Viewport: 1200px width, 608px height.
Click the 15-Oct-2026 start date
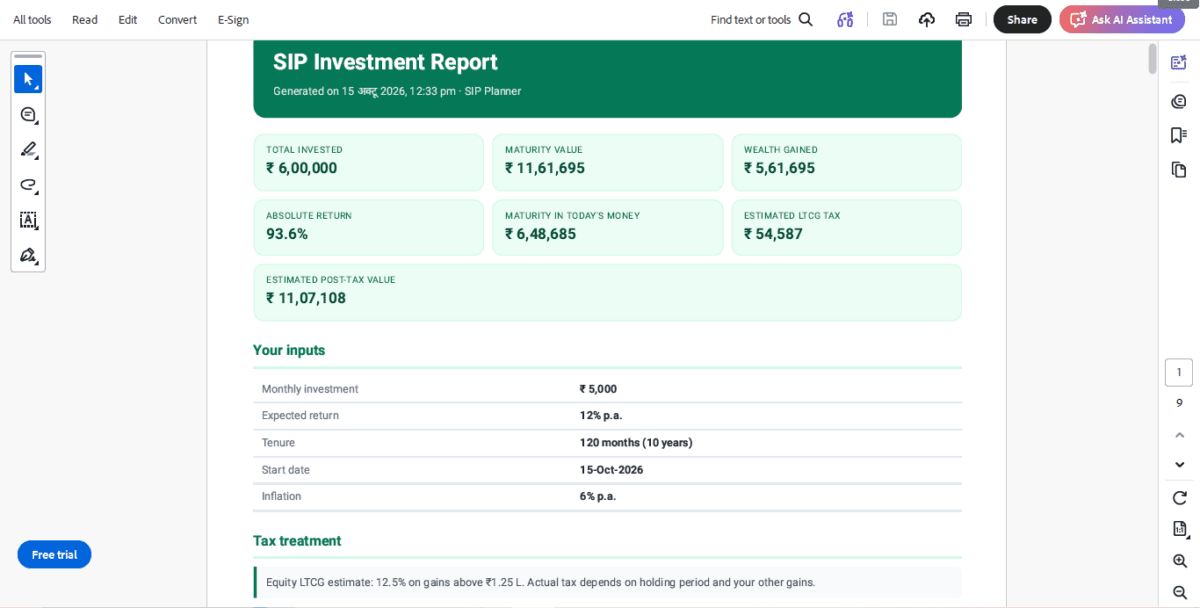click(x=611, y=469)
